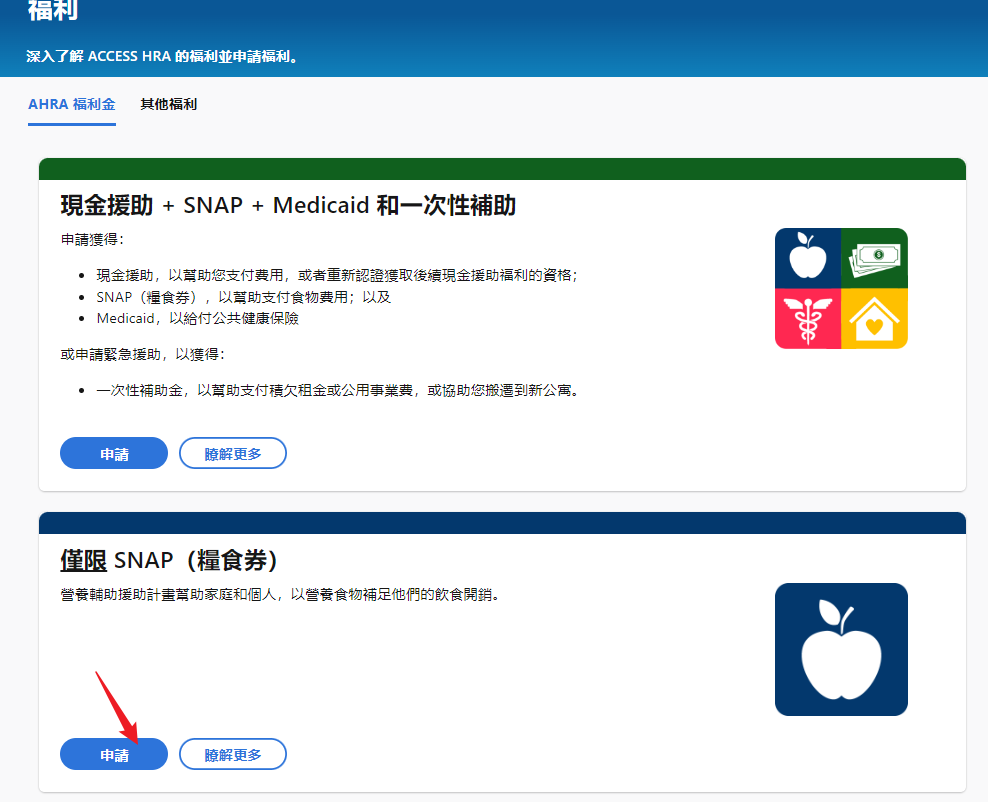Image resolution: width=988 pixels, height=802 pixels.
Task: Click the cash money icon on green tile
Action: click(875, 258)
